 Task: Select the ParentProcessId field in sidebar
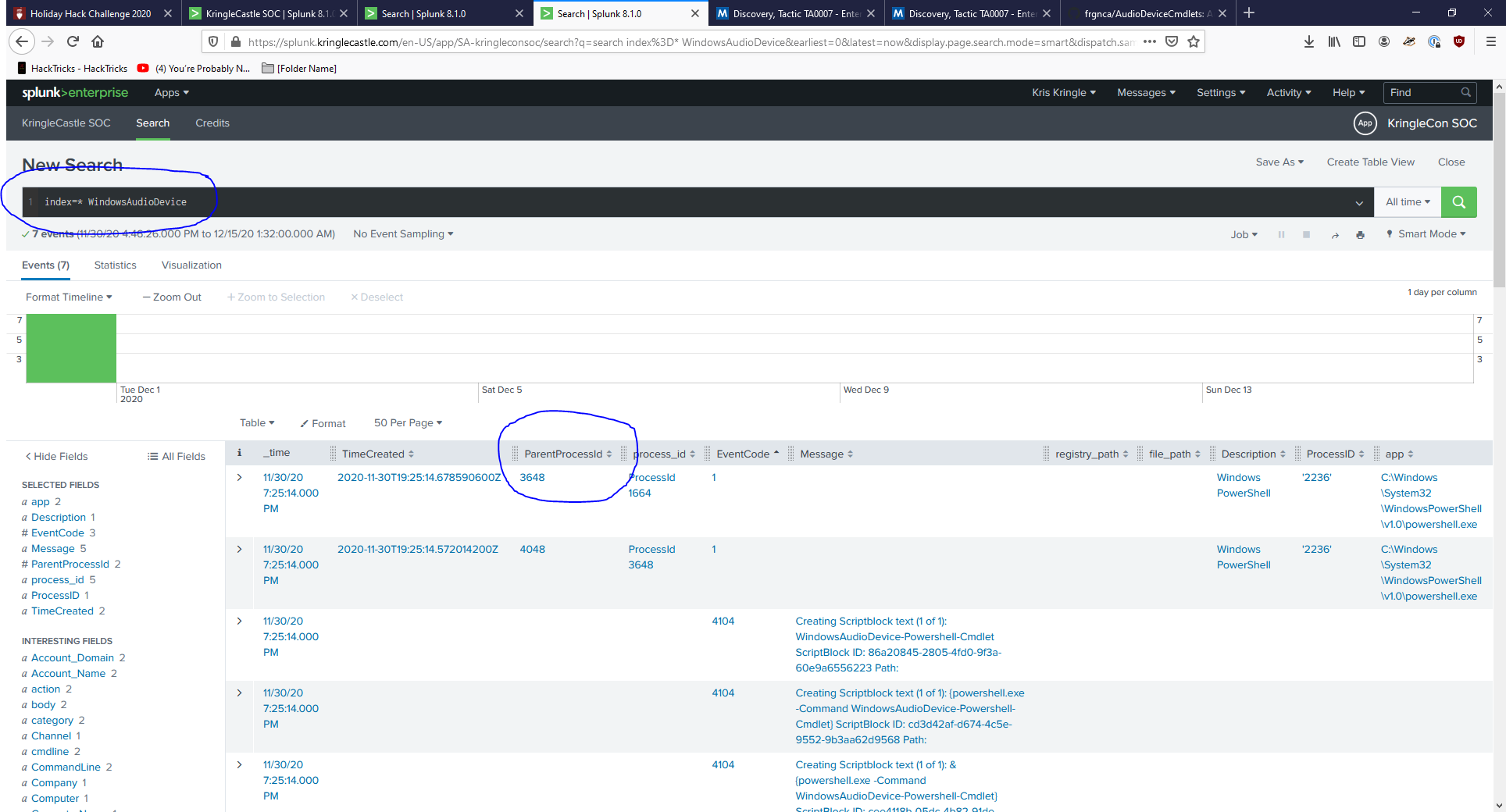(x=70, y=564)
